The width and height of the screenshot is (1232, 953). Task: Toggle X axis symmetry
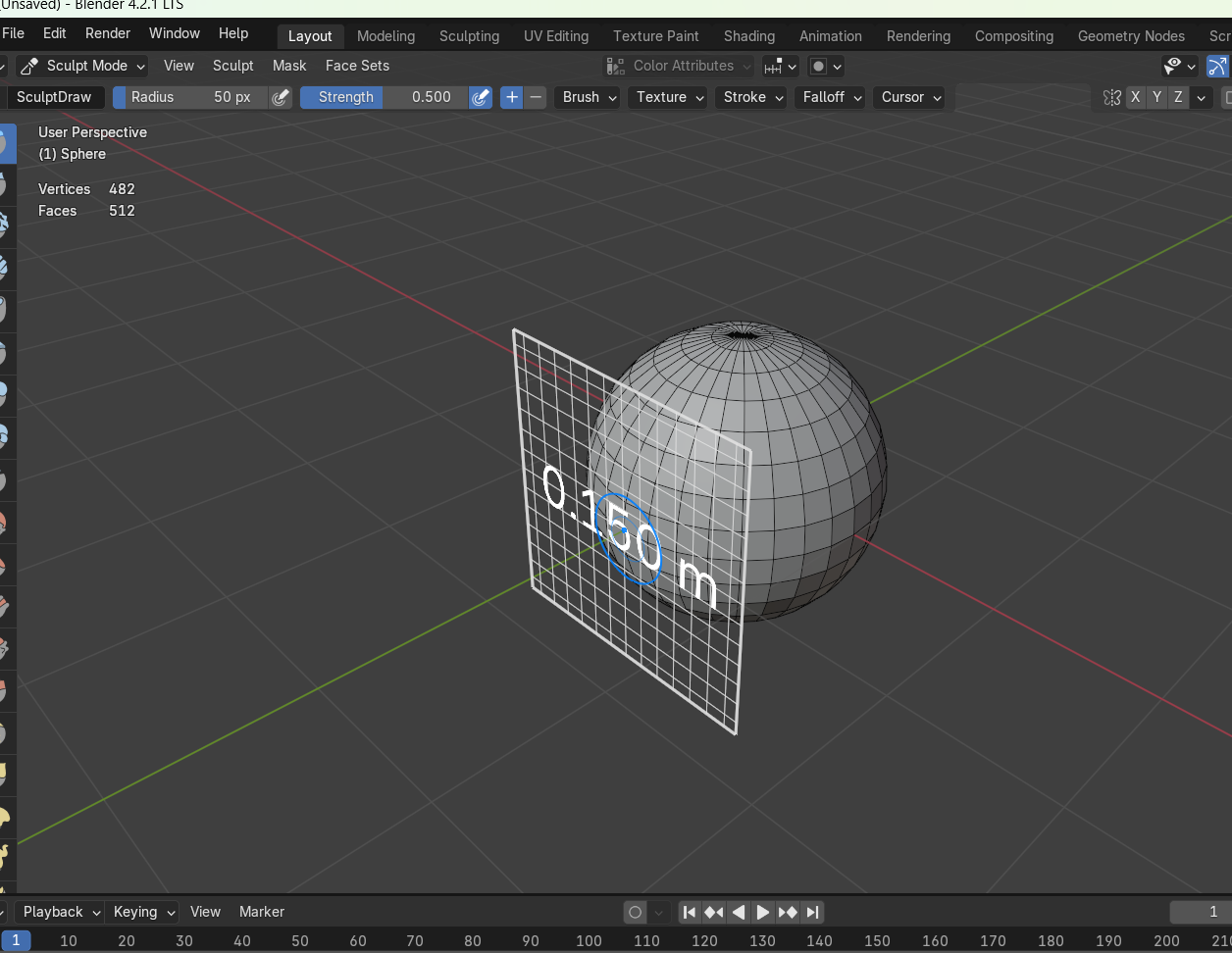pyautogui.click(x=1136, y=97)
